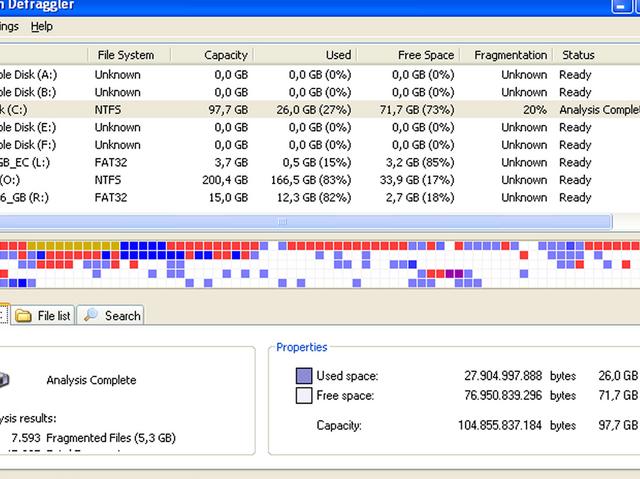
Task: Select the Disk (F:) drive row
Action: coord(320,145)
